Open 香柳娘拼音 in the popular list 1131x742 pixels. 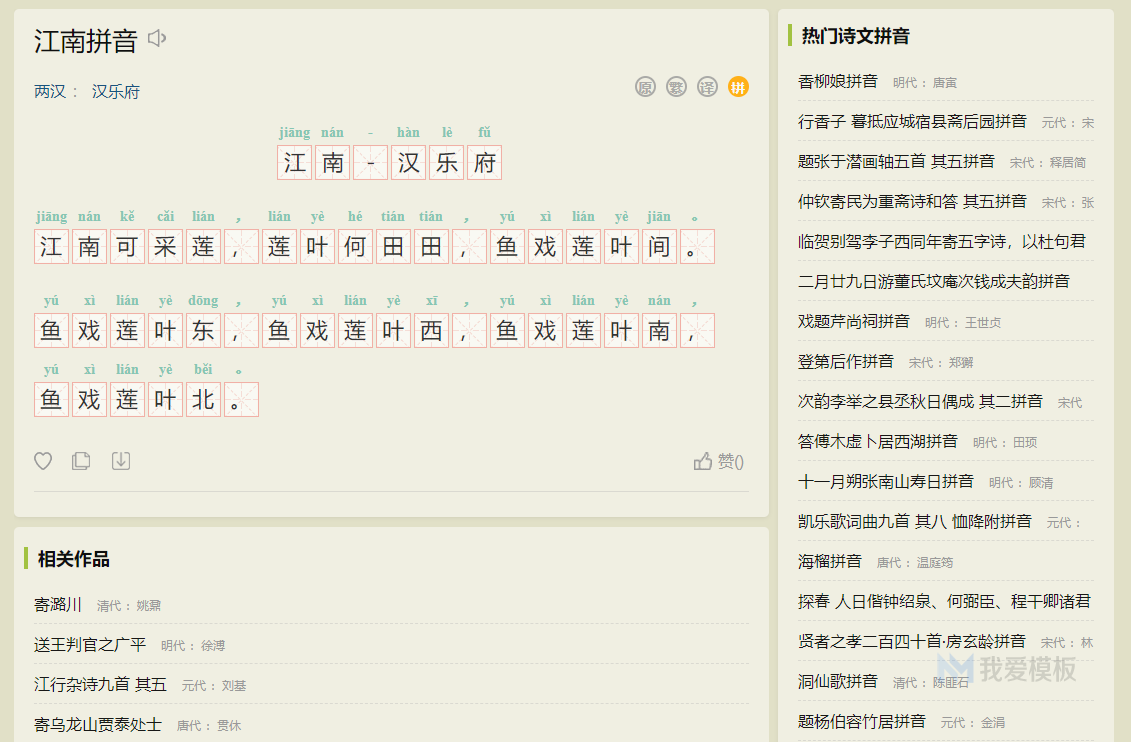840,82
